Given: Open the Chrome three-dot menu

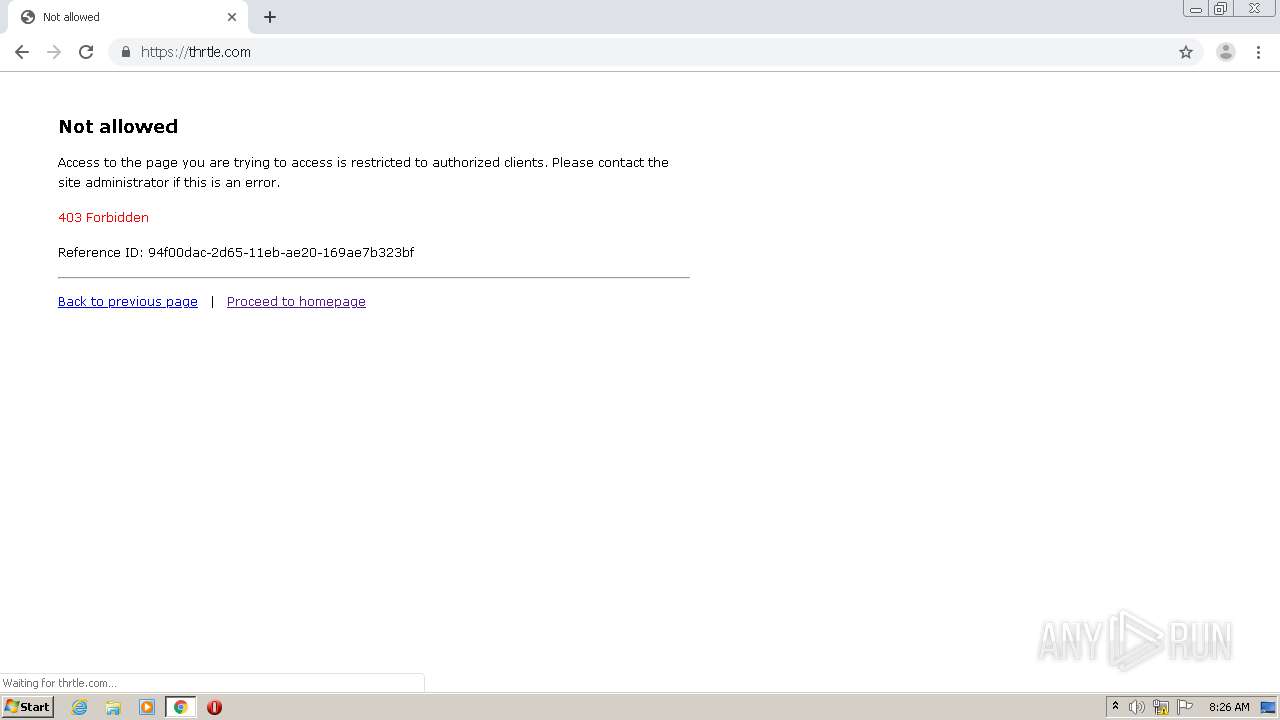Looking at the screenshot, I should point(1258,52).
